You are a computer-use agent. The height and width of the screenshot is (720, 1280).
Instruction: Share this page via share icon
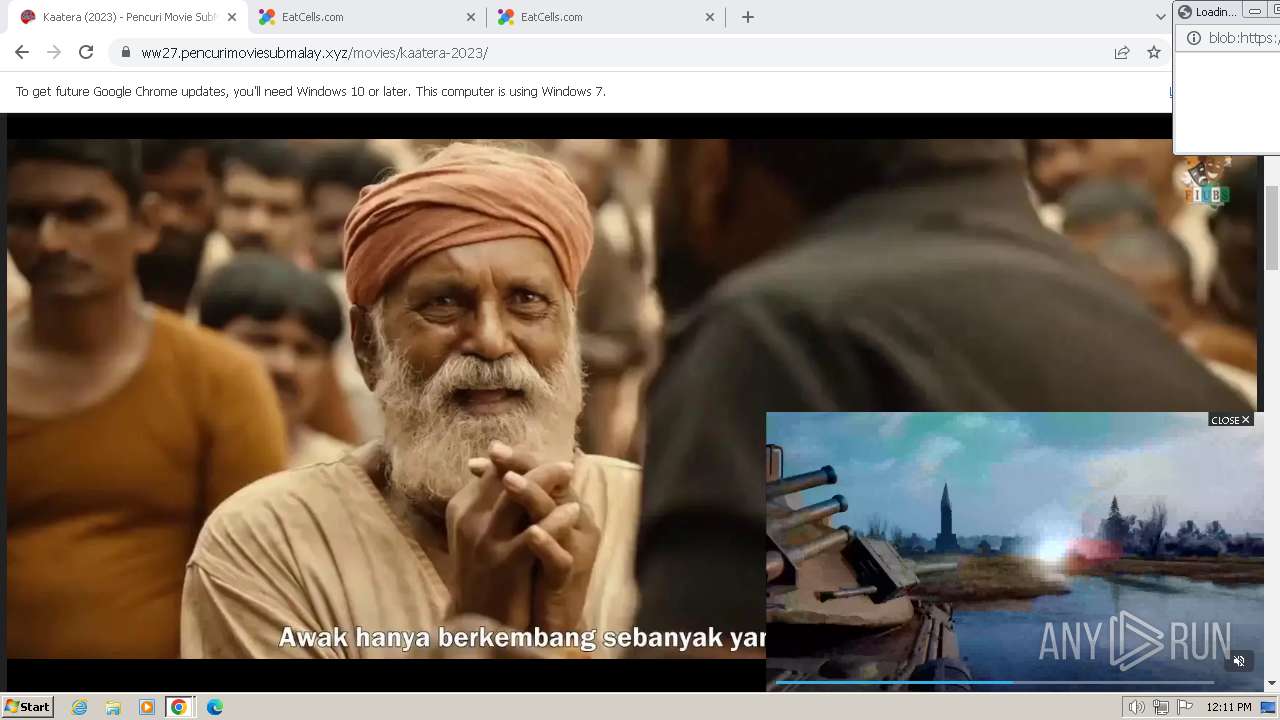click(1122, 53)
